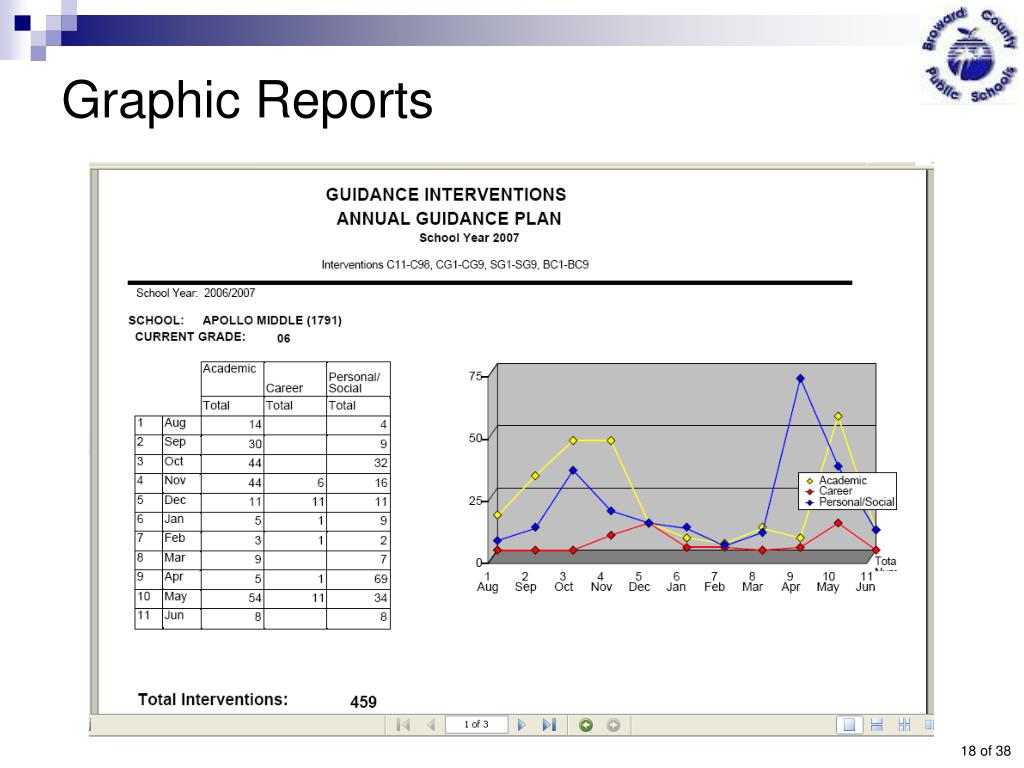Click the 'May' row label in the table

pyautogui.click(x=175, y=596)
